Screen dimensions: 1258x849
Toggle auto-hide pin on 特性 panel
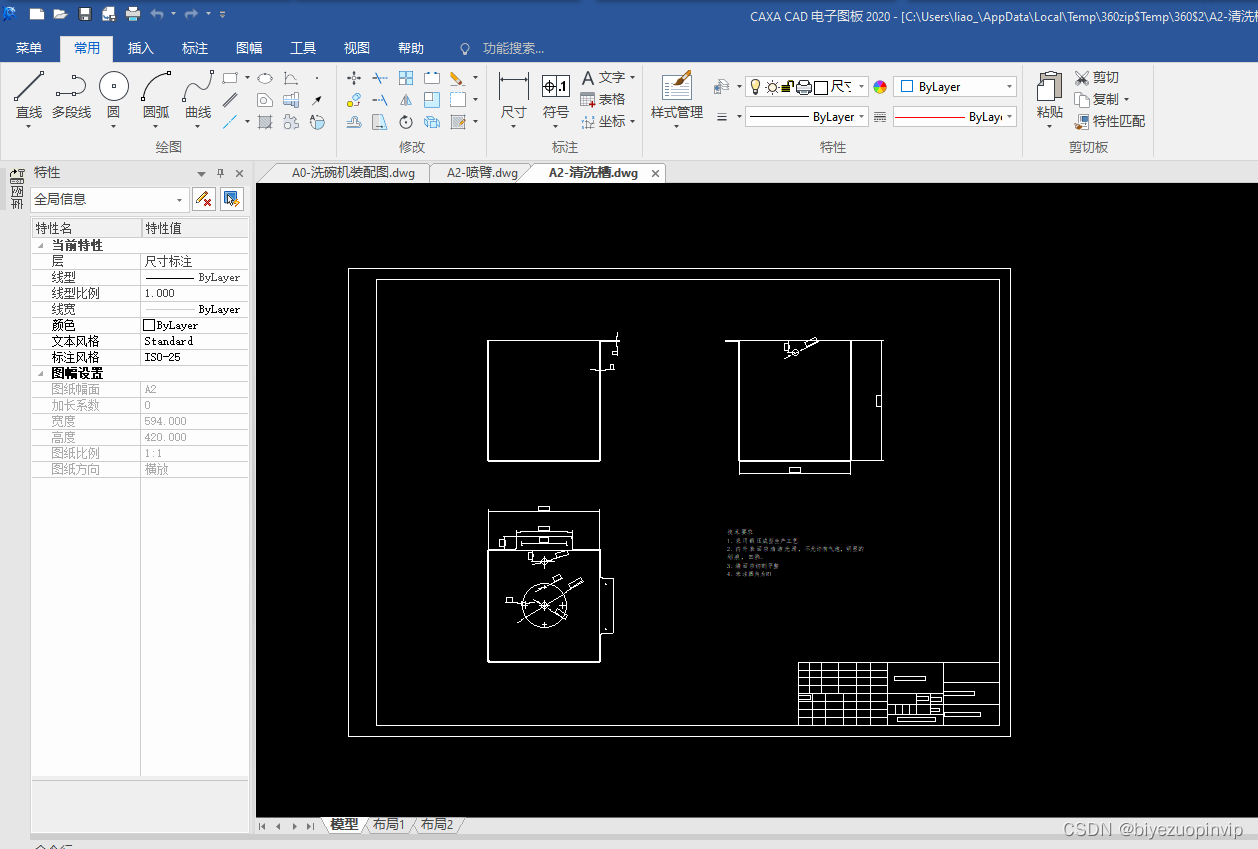tap(221, 173)
